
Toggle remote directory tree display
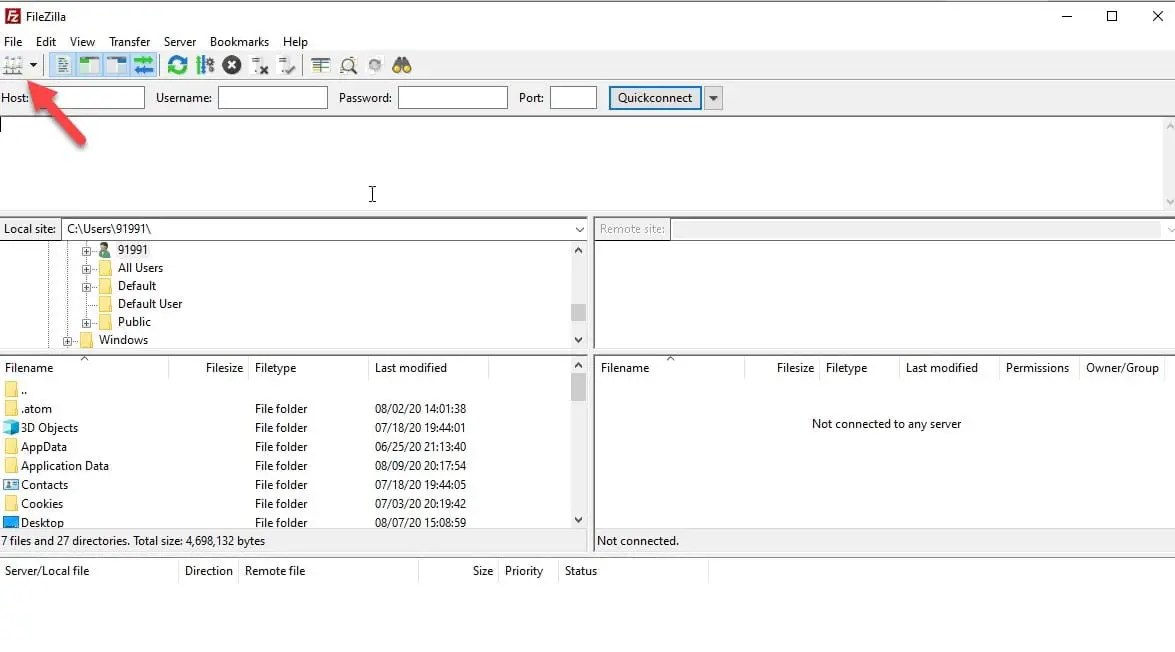pyautogui.click(x=116, y=65)
